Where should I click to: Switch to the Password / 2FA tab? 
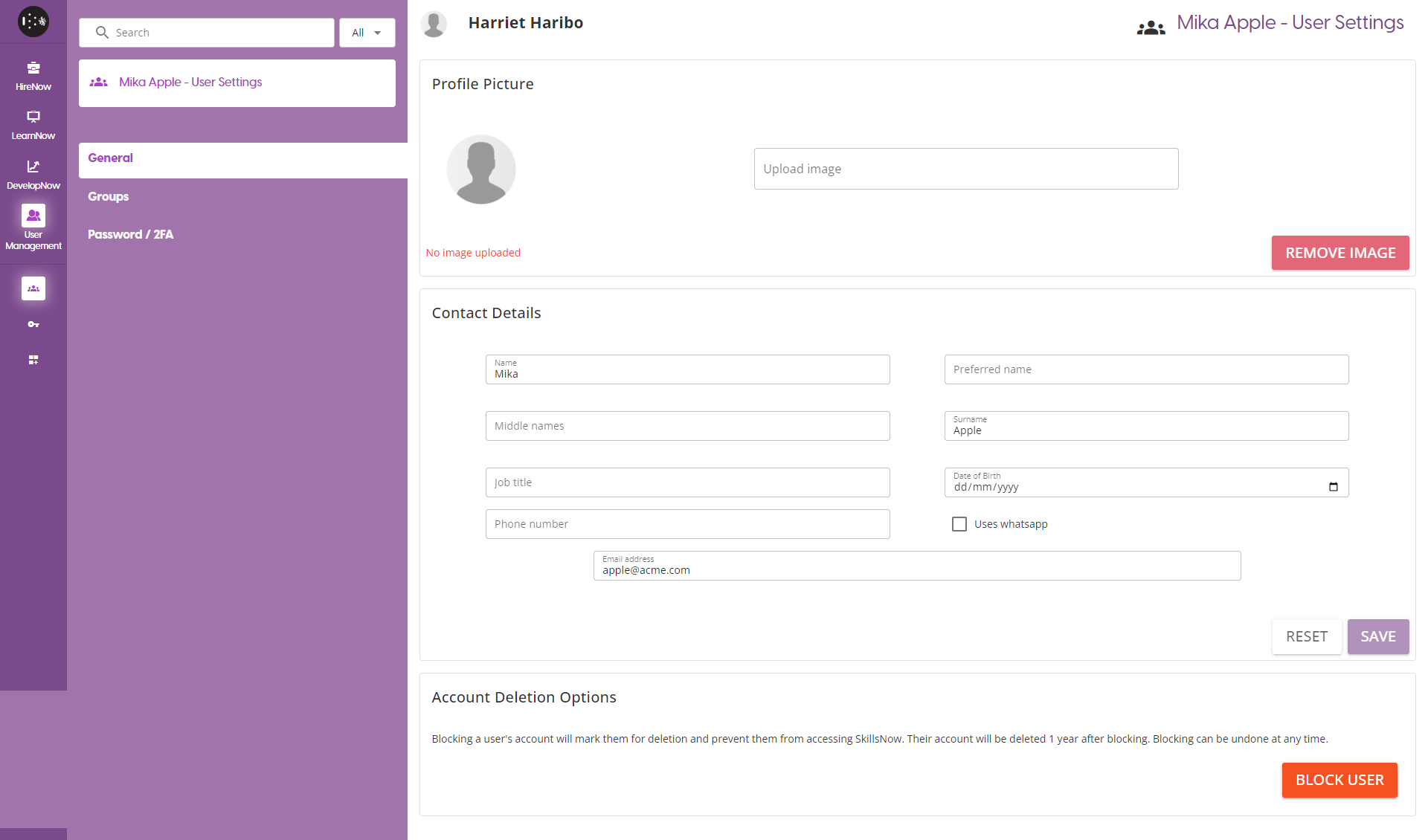pos(131,234)
